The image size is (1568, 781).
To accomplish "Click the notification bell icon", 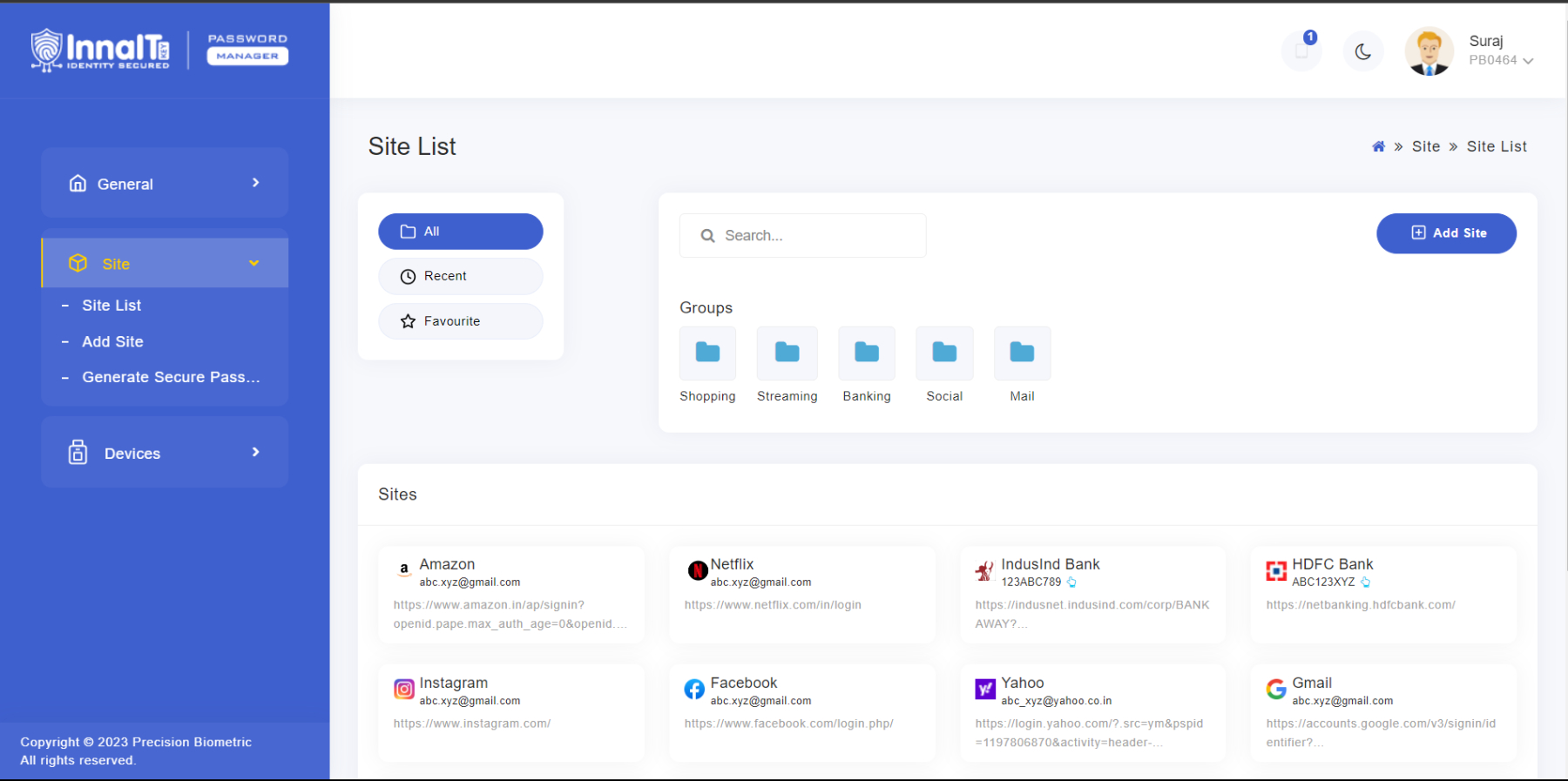I will click(x=1301, y=51).
